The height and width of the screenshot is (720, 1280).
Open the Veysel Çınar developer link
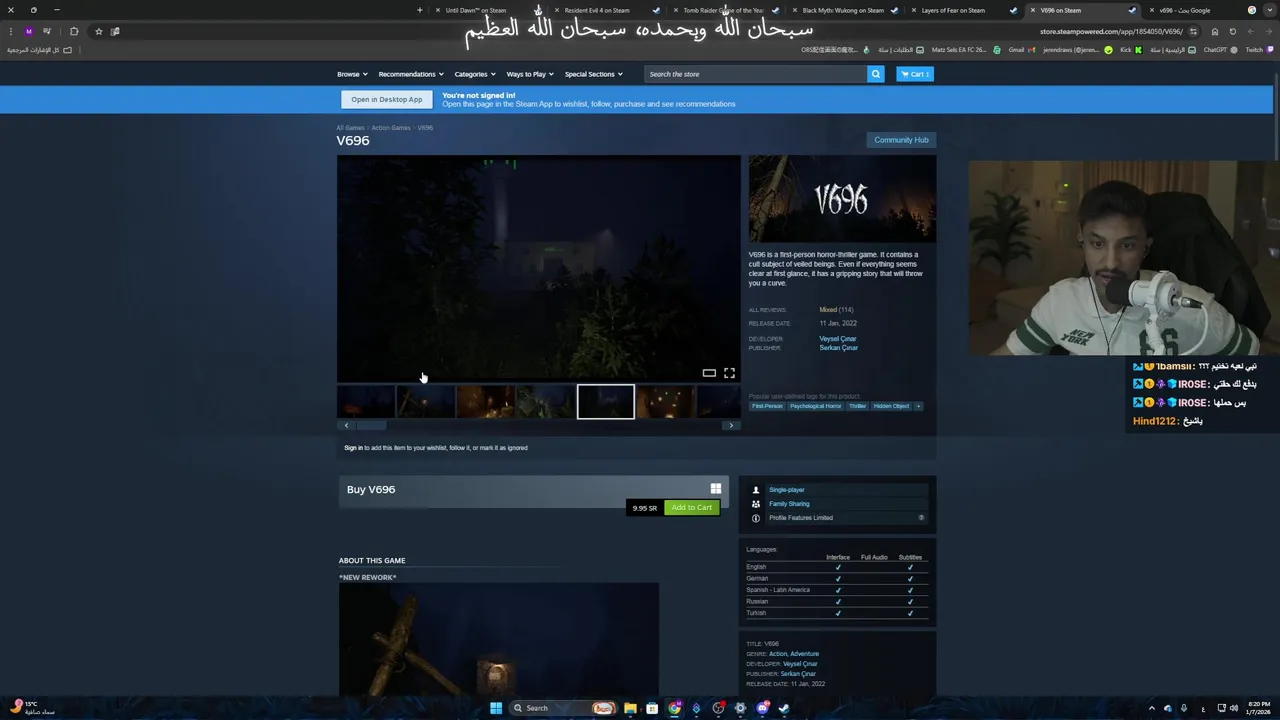coord(838,339)
